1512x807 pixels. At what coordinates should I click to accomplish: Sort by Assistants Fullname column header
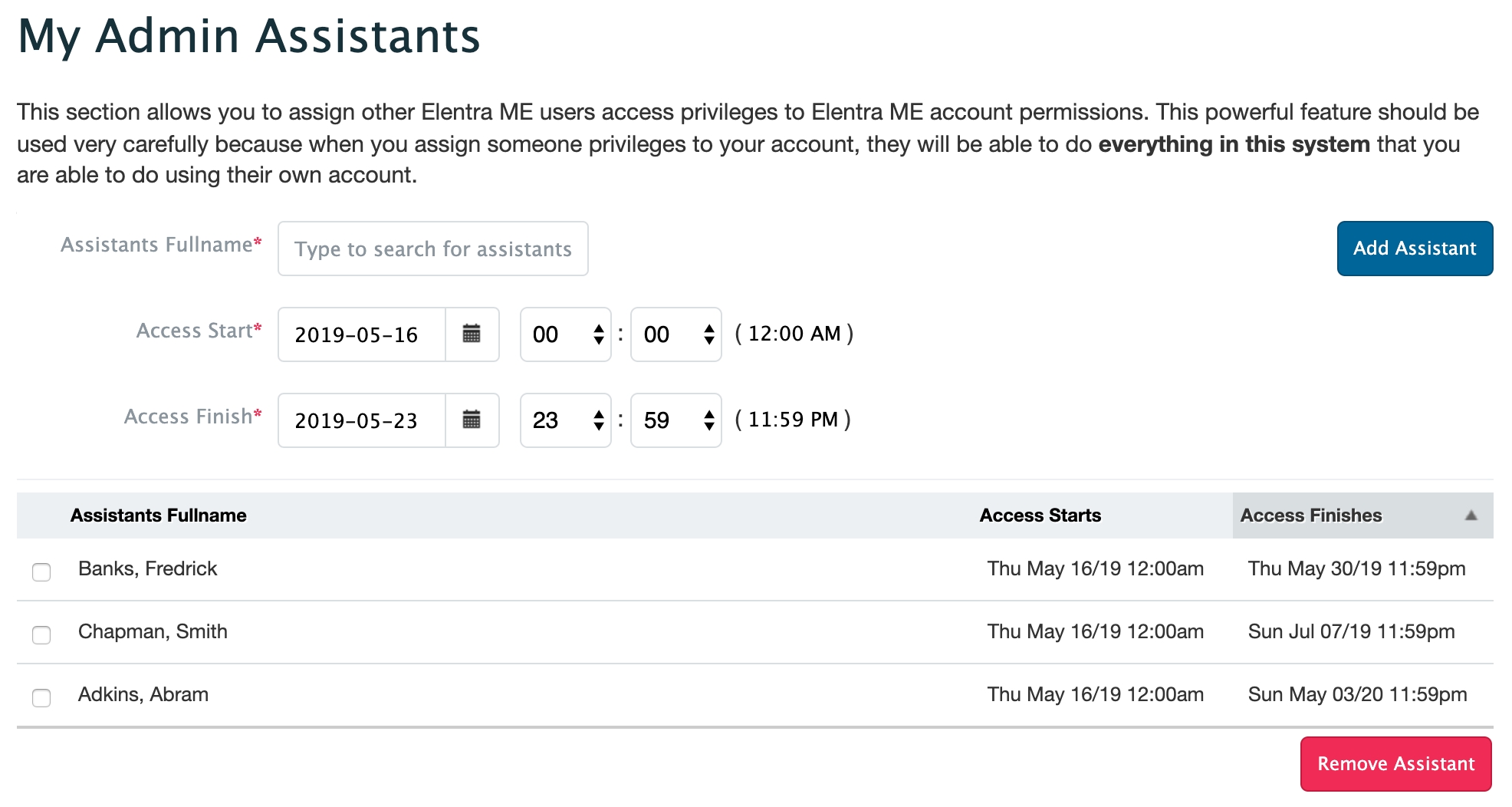click(x=159, y=515)
